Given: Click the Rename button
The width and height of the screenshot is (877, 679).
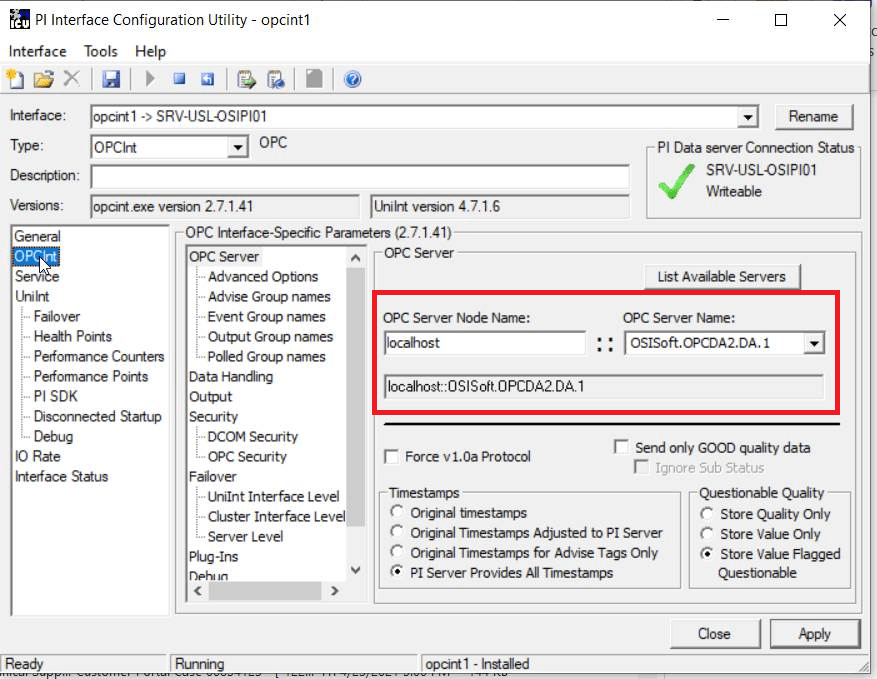Looking at the screenshot, I should point(813,116).
